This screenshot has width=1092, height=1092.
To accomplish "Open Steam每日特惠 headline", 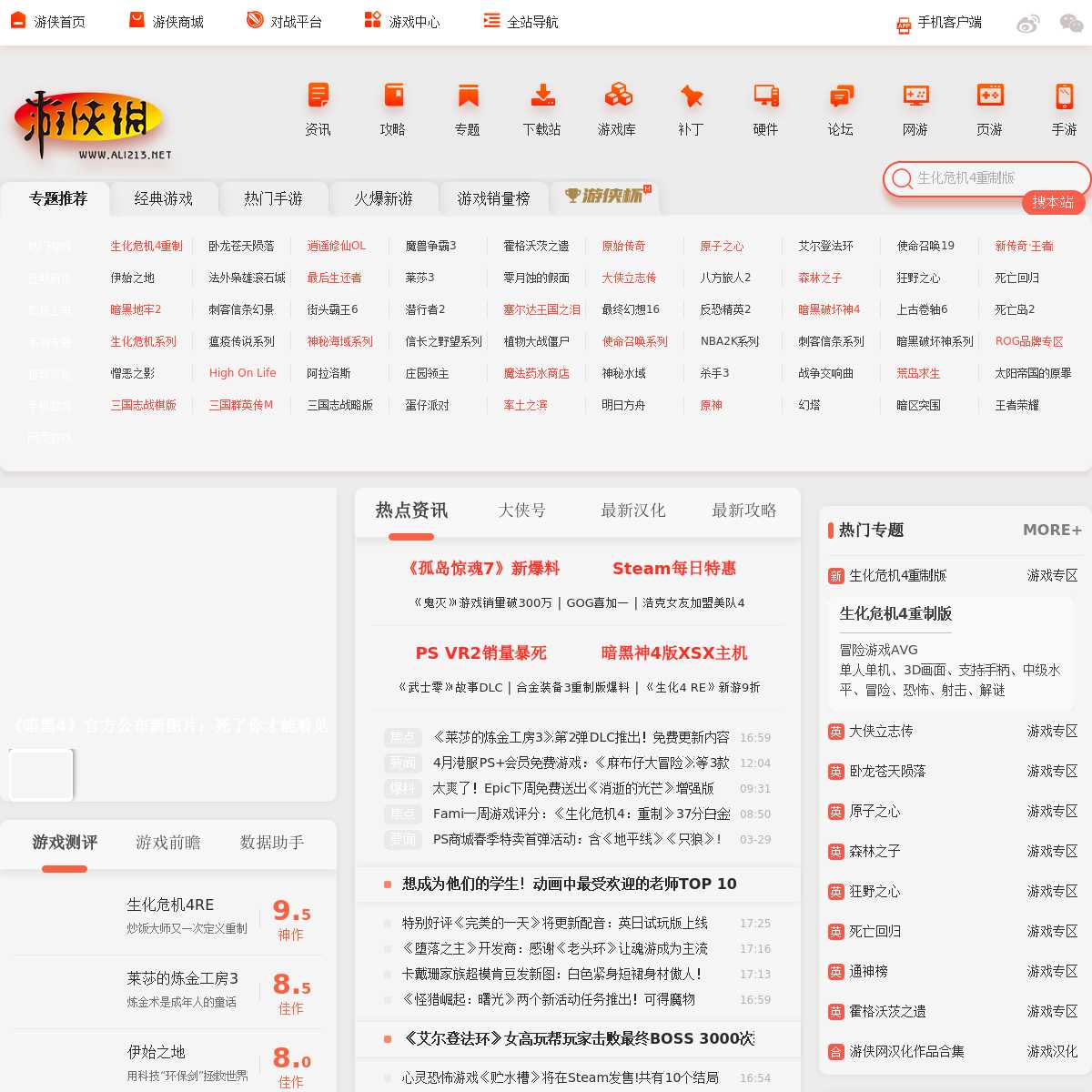I will pyautogui.click(x=674, y=569).
